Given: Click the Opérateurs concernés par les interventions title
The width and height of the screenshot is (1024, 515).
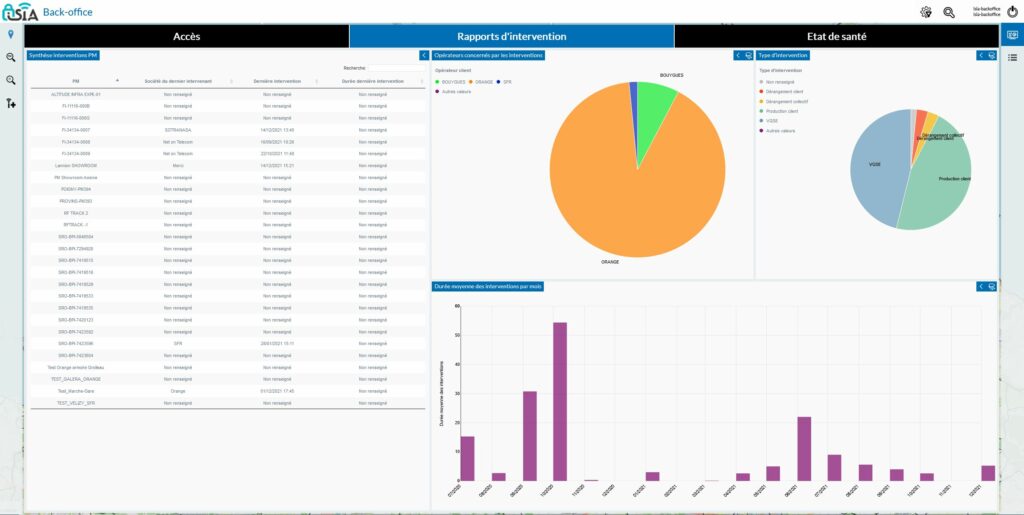Looking at the screenshot, I should tap(488, 55).
